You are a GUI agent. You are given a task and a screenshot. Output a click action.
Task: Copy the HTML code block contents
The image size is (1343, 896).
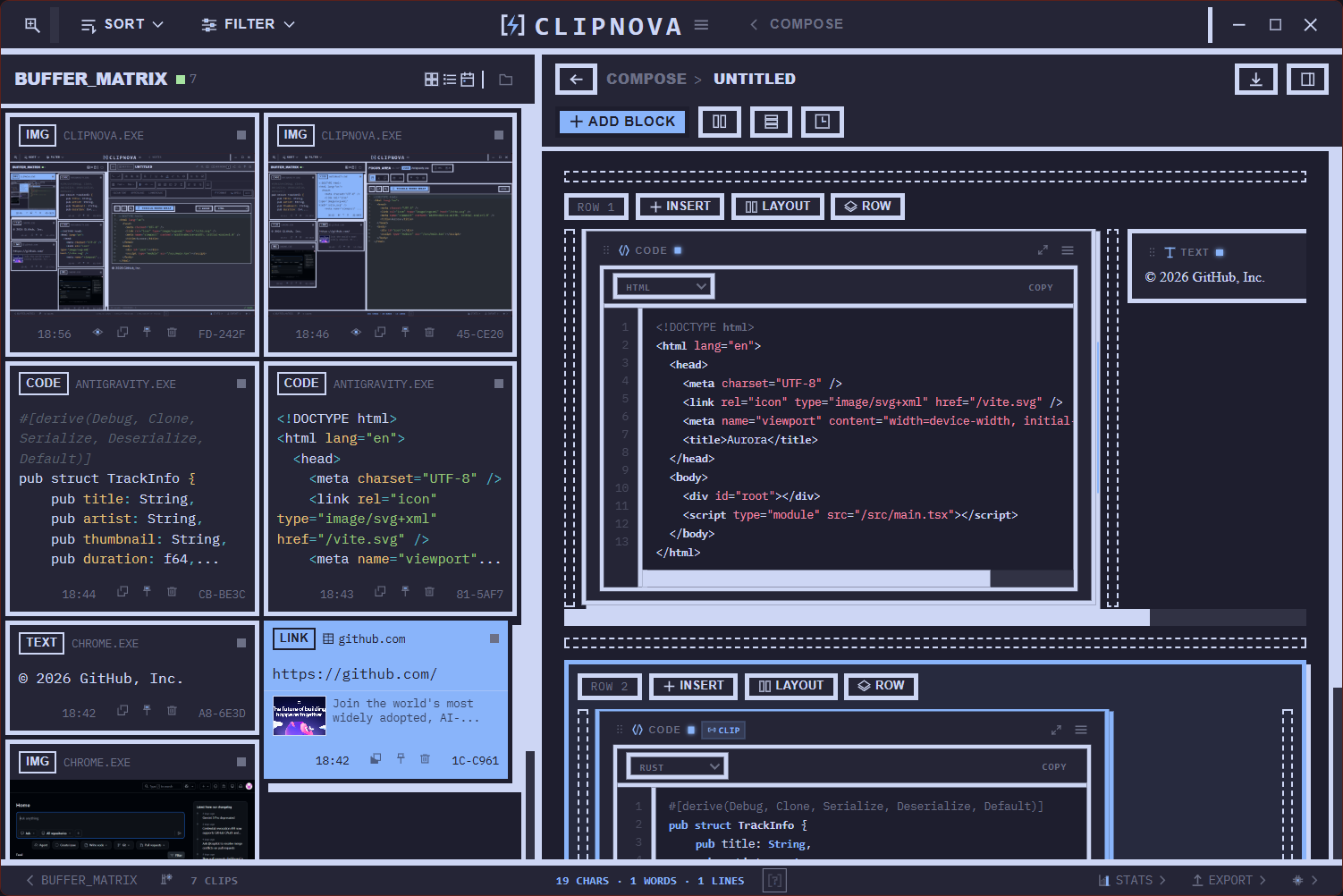click(x=1041, y=287)
